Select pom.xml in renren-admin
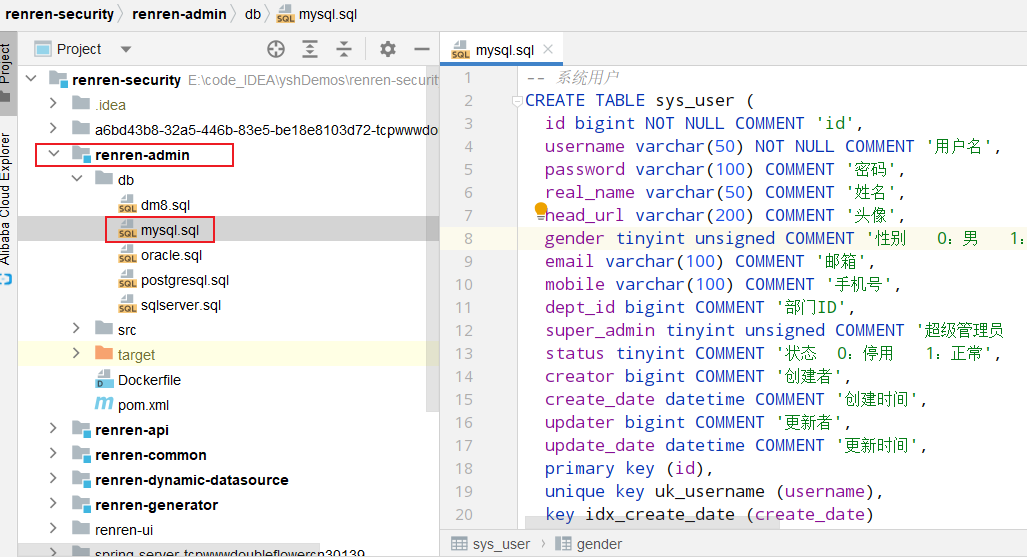 (x=143, y=405)
